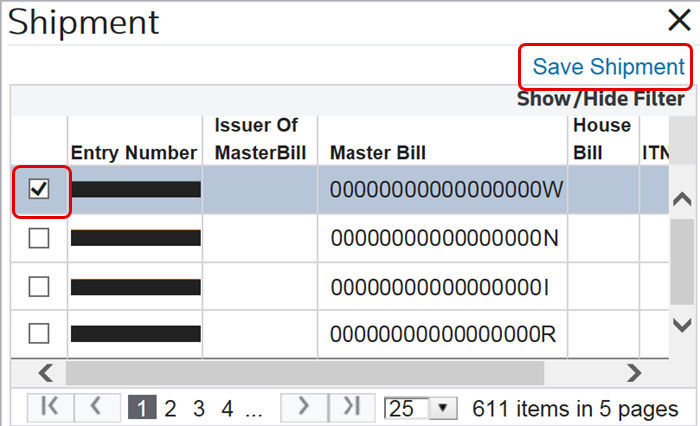Click the vertical scrollbar up arrow
Screen dimensions: 700x426
click(x=682, y=199)
